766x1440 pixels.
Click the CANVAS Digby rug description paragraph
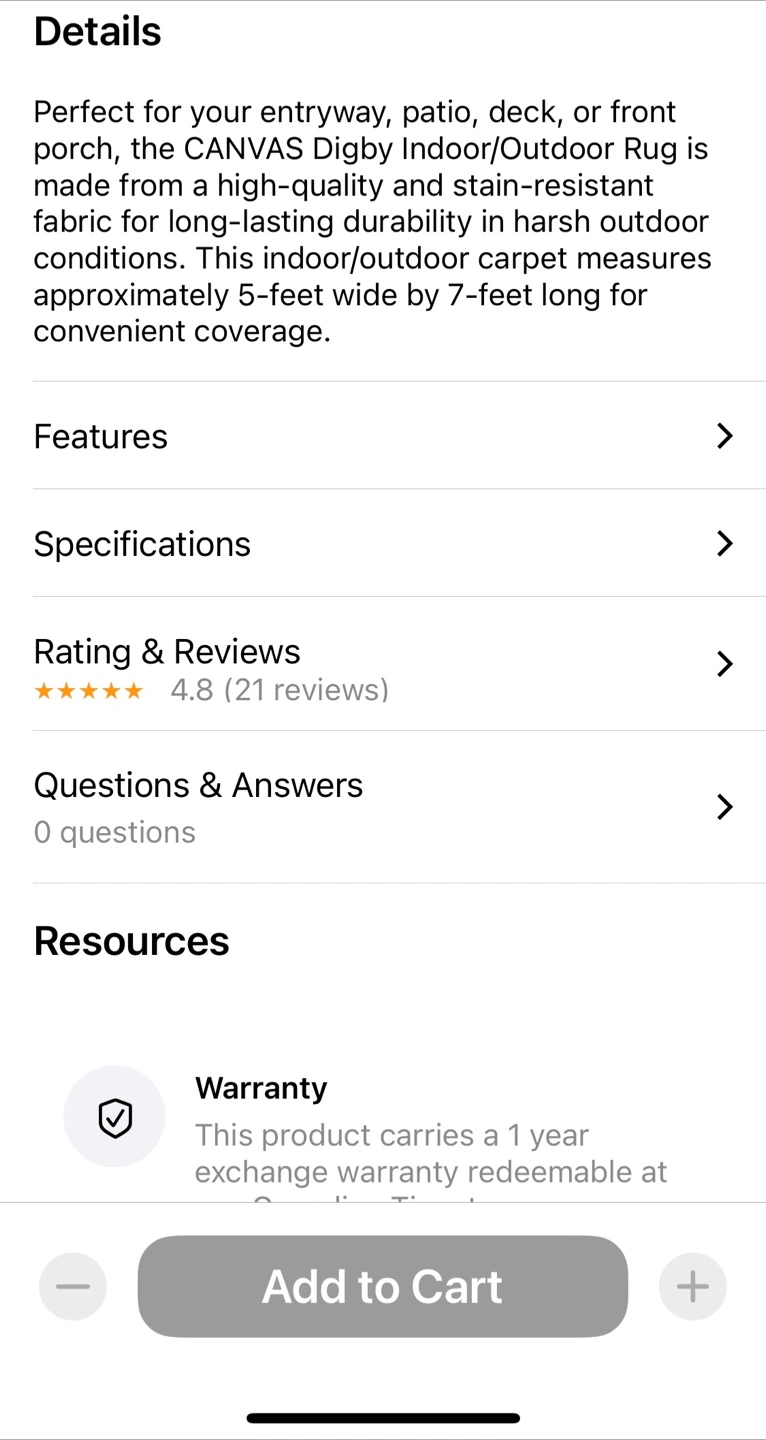pyautogui.click(x=372, y=222)
